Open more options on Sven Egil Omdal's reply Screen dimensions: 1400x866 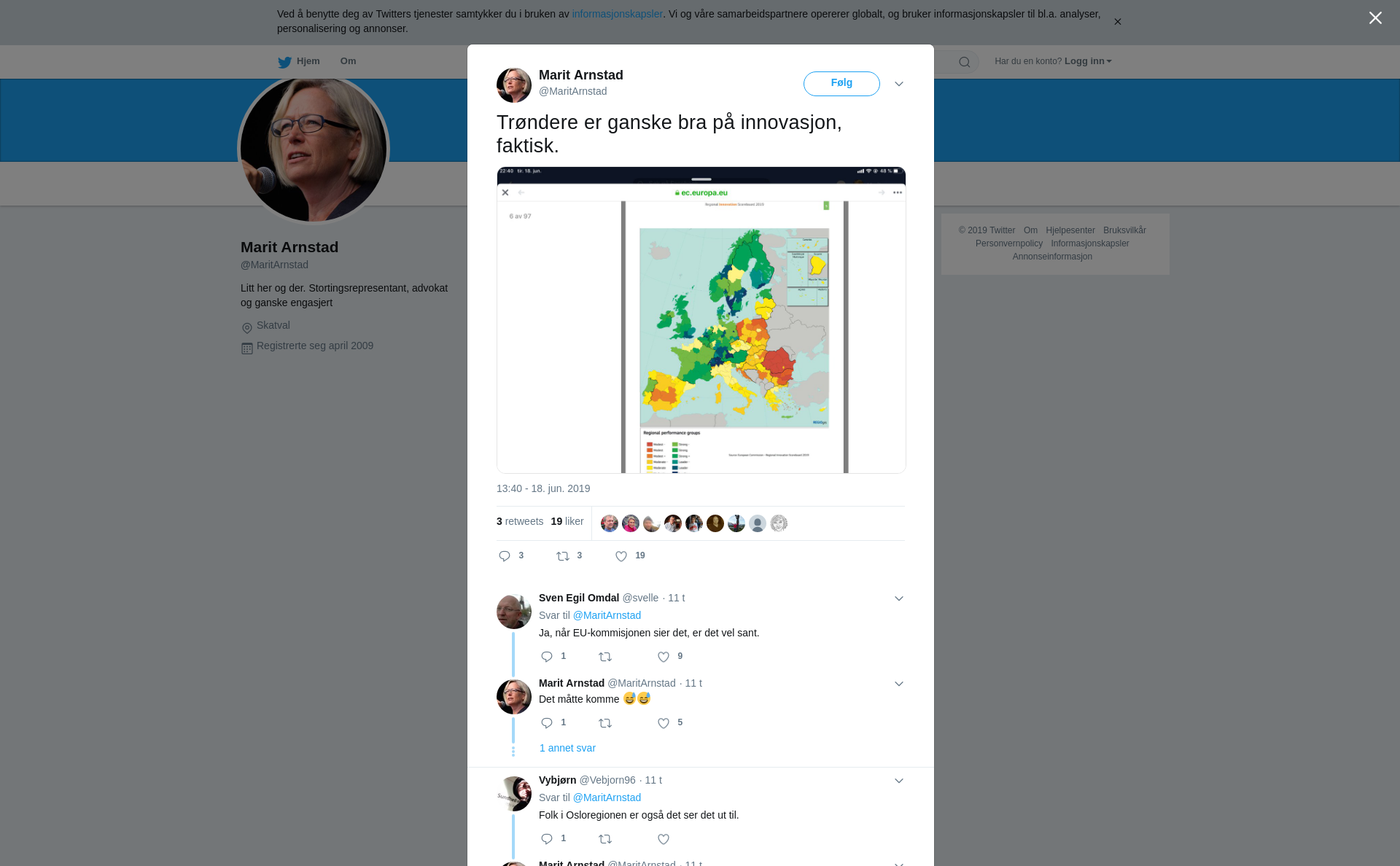pyautogui.click(x=899, y=598)
